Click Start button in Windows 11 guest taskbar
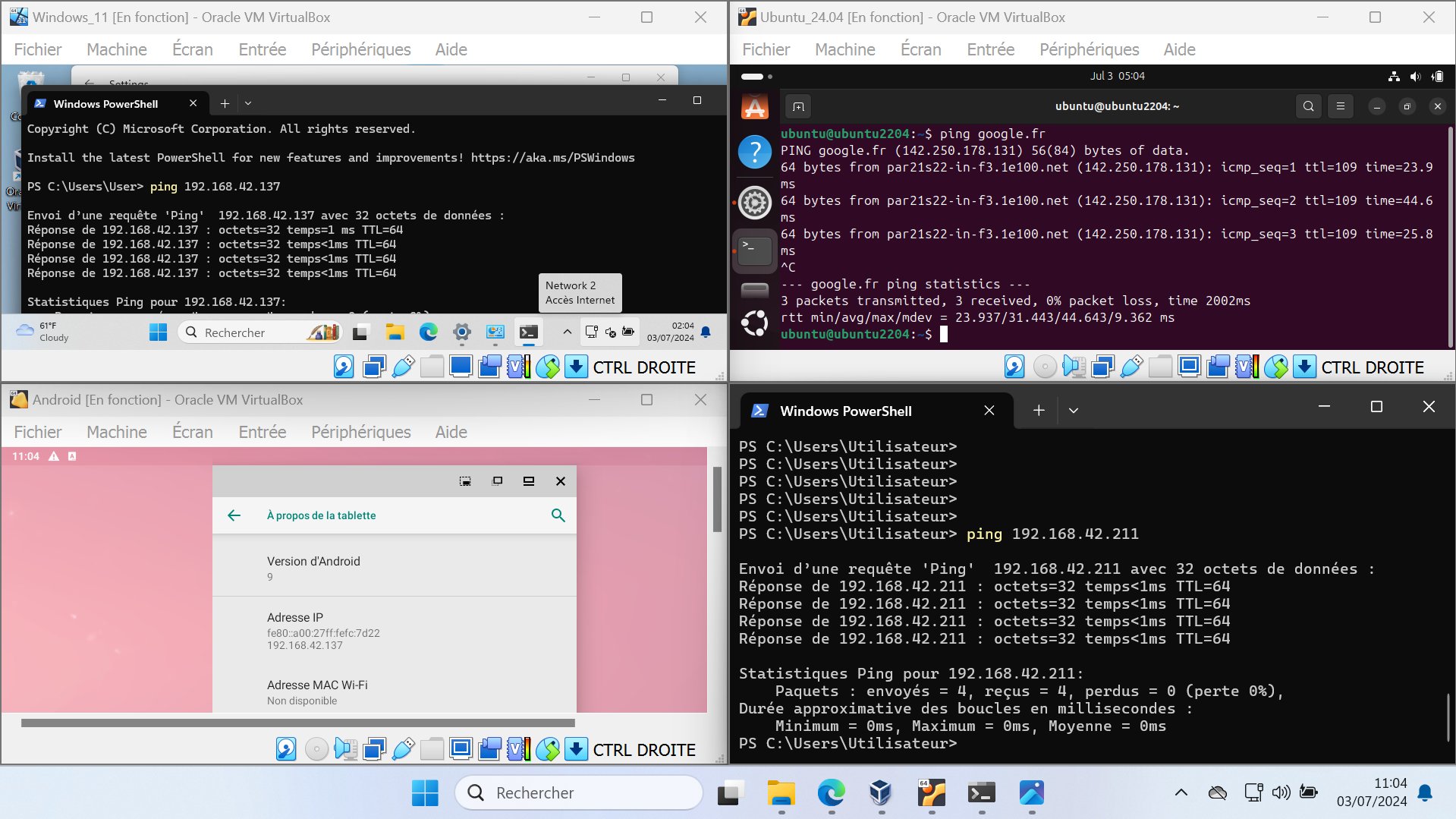 point(158,332)
